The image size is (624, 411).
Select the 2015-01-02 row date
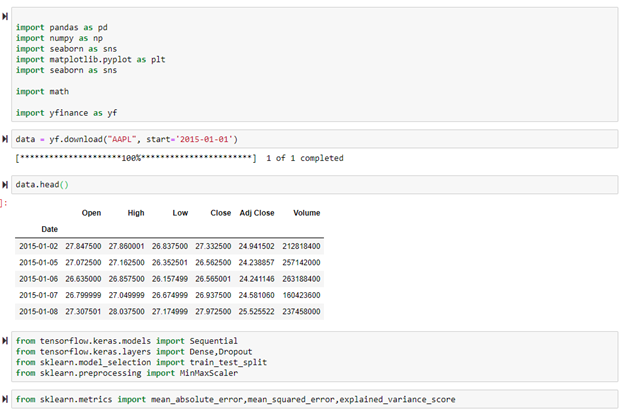click(x=39, y=245)
